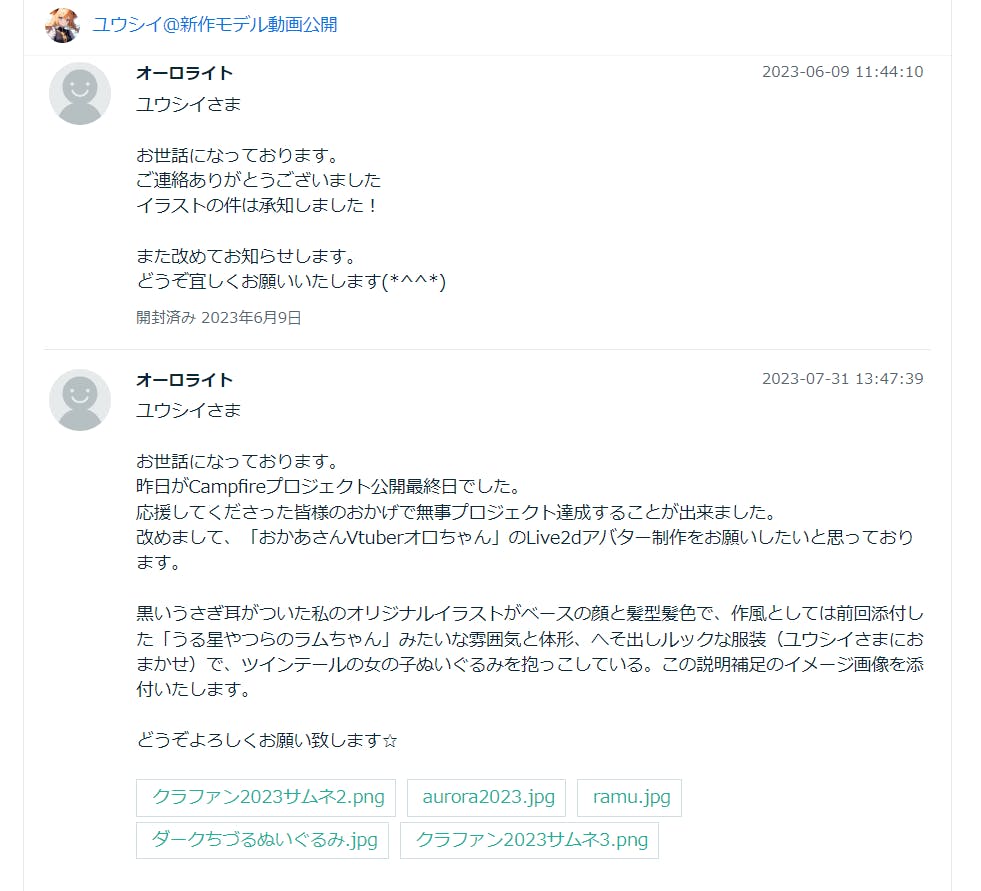Screen dimensions: 981x891
Task: Click the ユウシイ profile avatar at top
Action: [x=62, y=25]
